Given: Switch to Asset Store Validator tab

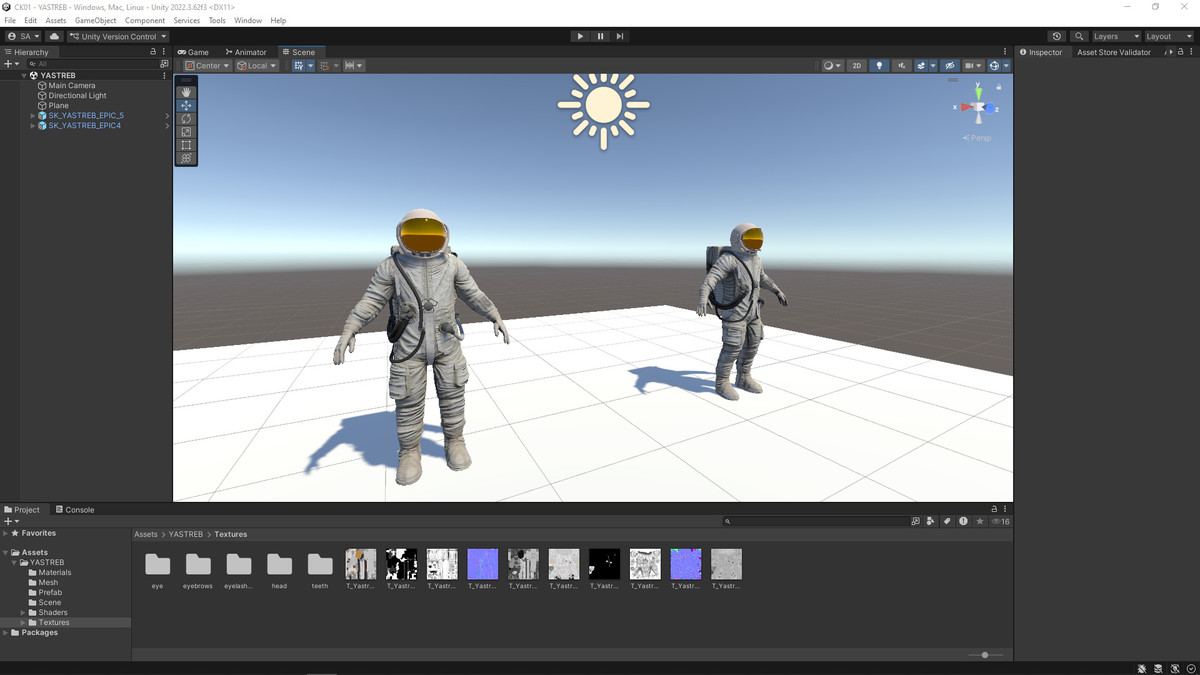Looking at the screenshot, I should tap(1113, 52).
